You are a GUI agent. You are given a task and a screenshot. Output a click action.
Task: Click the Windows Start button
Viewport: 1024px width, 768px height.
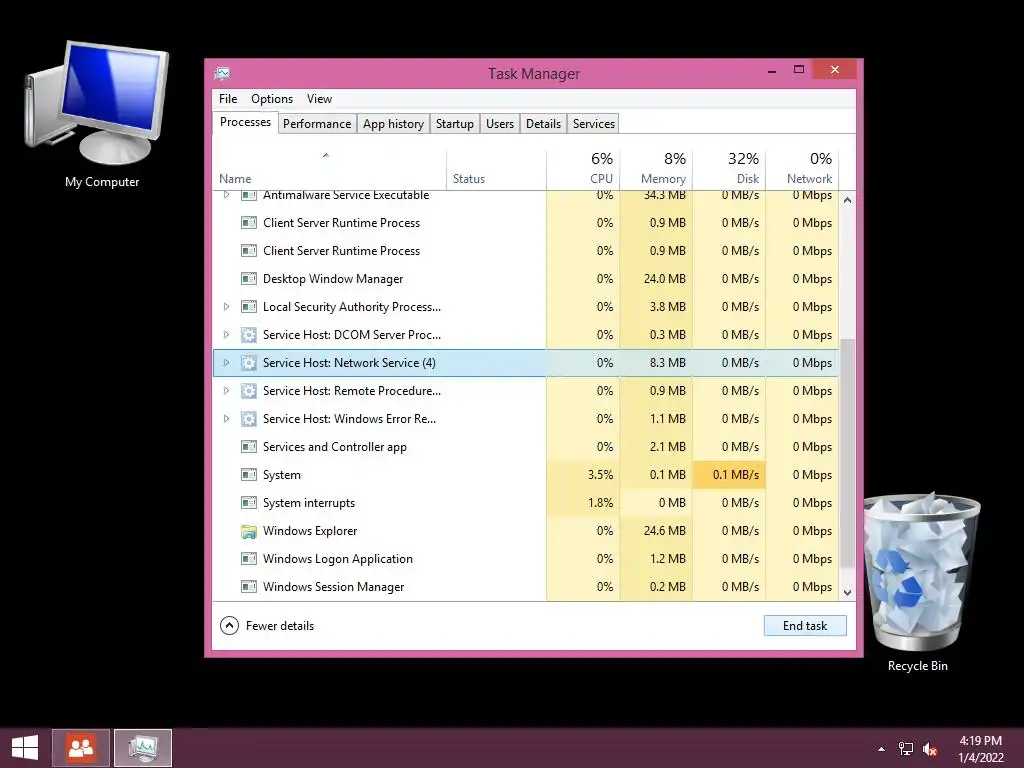25,748
